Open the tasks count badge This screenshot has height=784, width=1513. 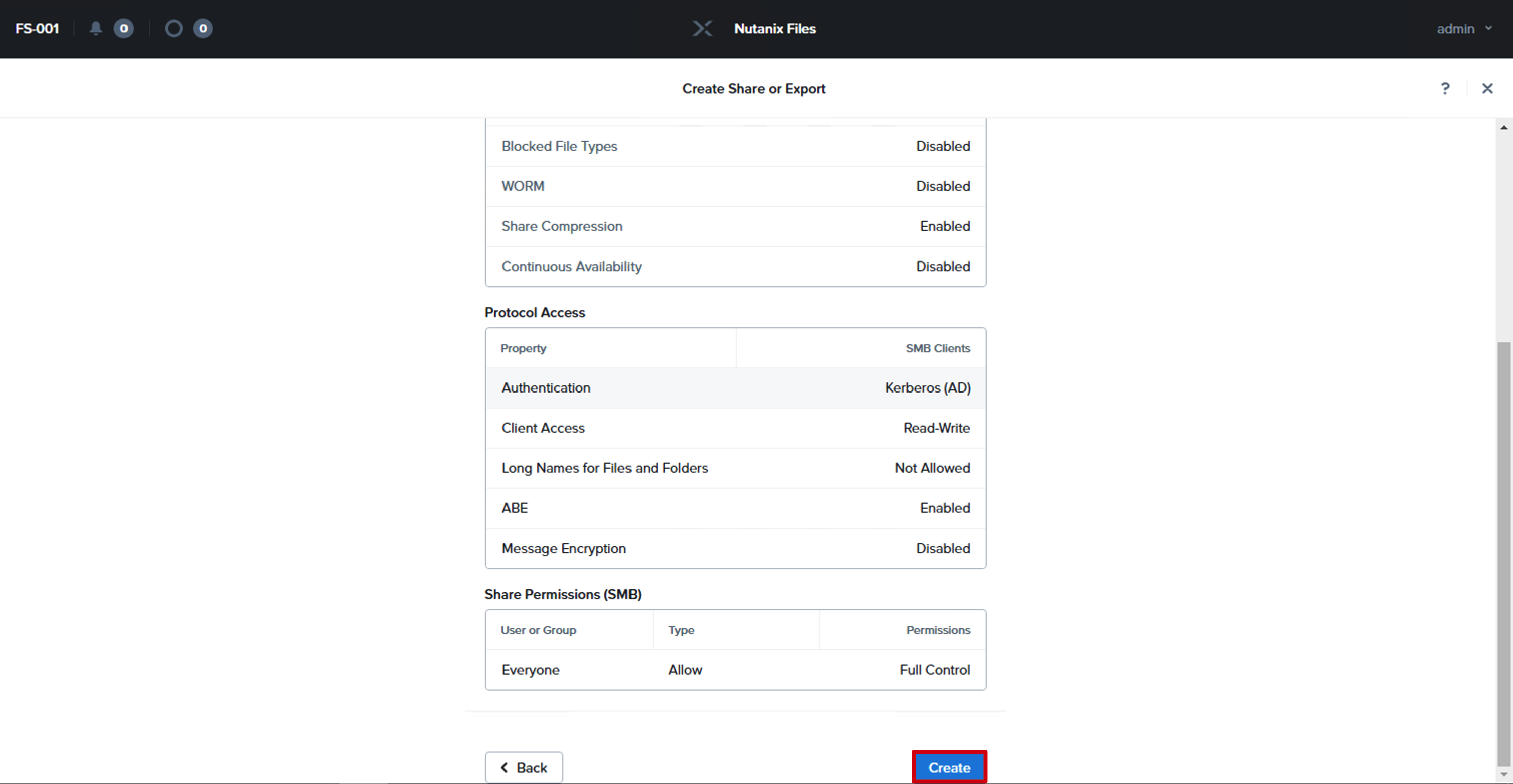(x=203, y=28)
